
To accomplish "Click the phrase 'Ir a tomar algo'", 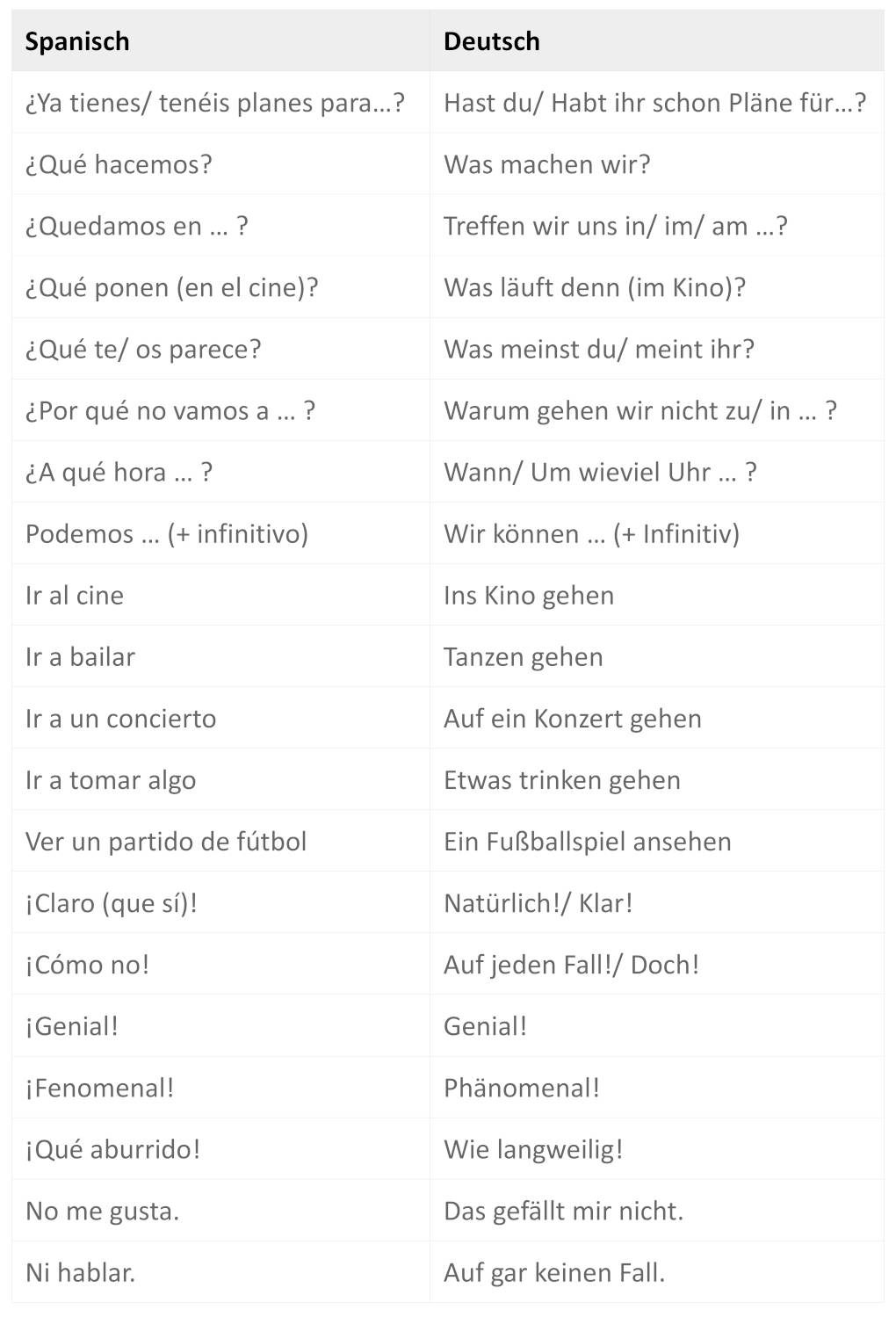I will 111,780.
